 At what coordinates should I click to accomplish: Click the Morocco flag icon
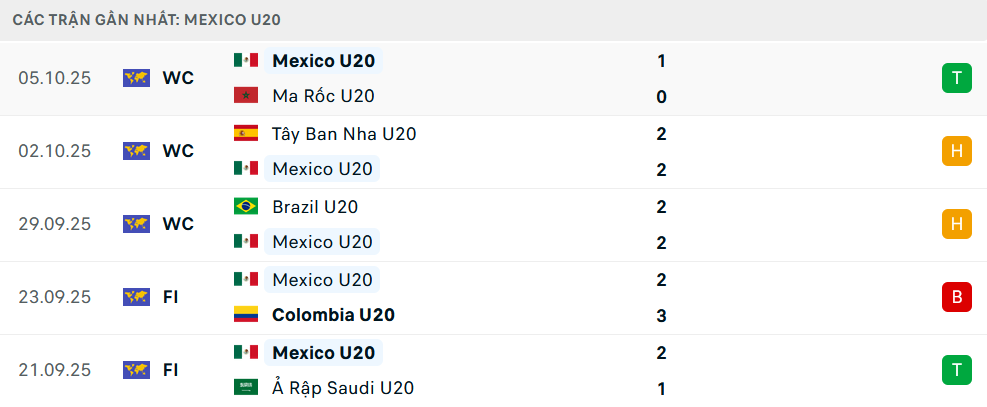tap(245, 96)
